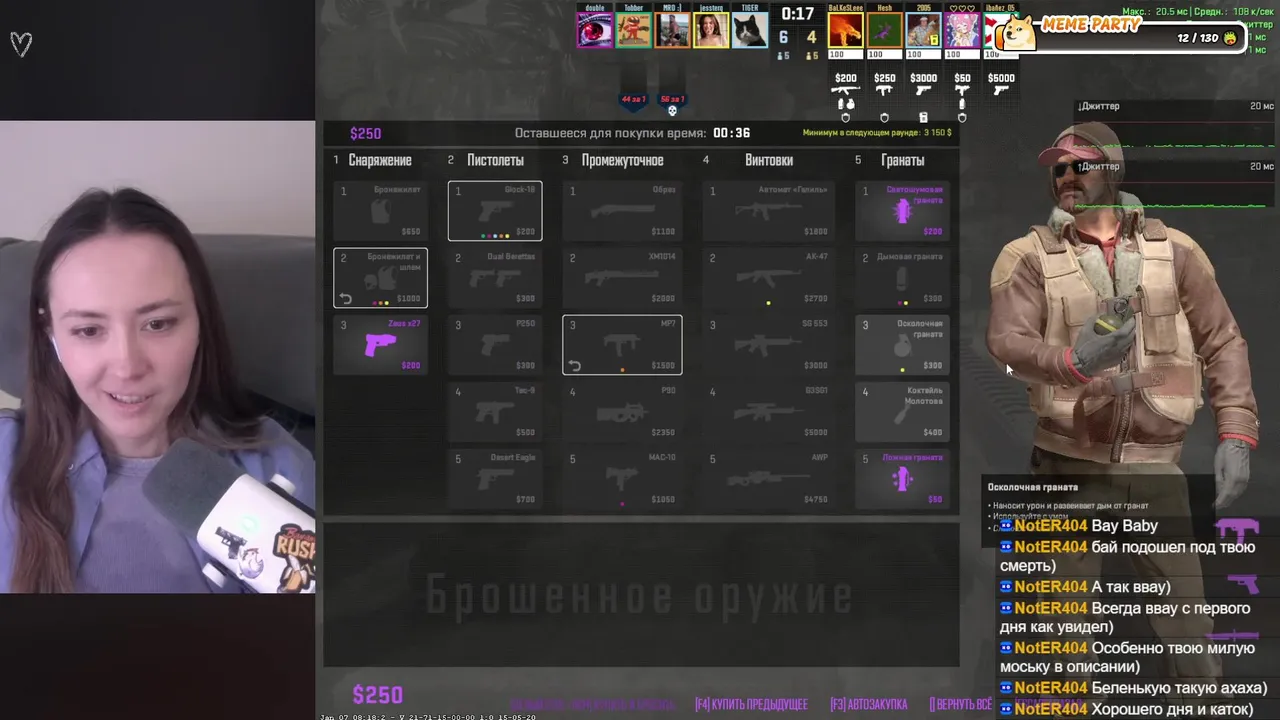Select player avatar 2005

[923, 30]
